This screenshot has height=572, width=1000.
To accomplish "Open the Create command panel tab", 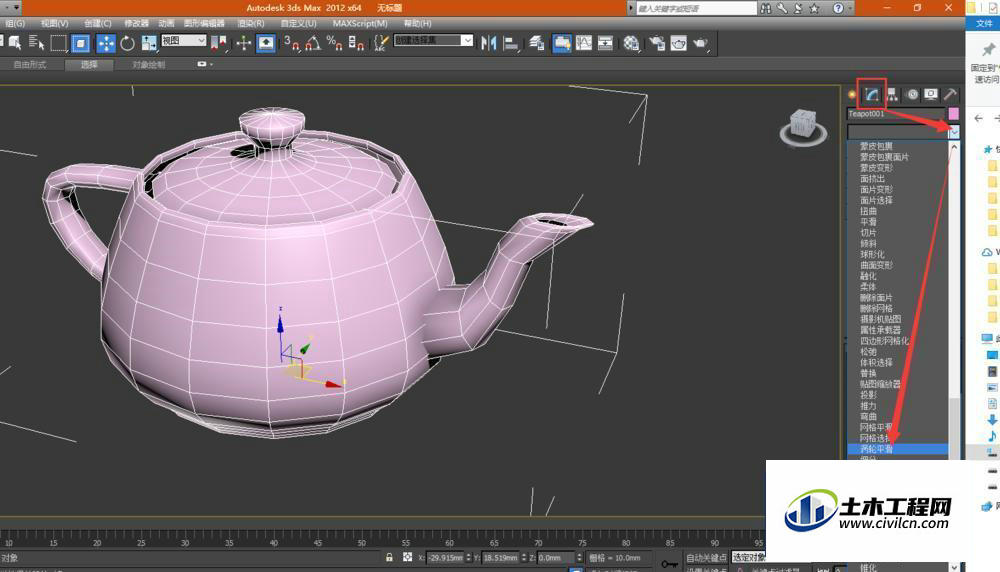I will pyautogui.click(x=852, y=94).
